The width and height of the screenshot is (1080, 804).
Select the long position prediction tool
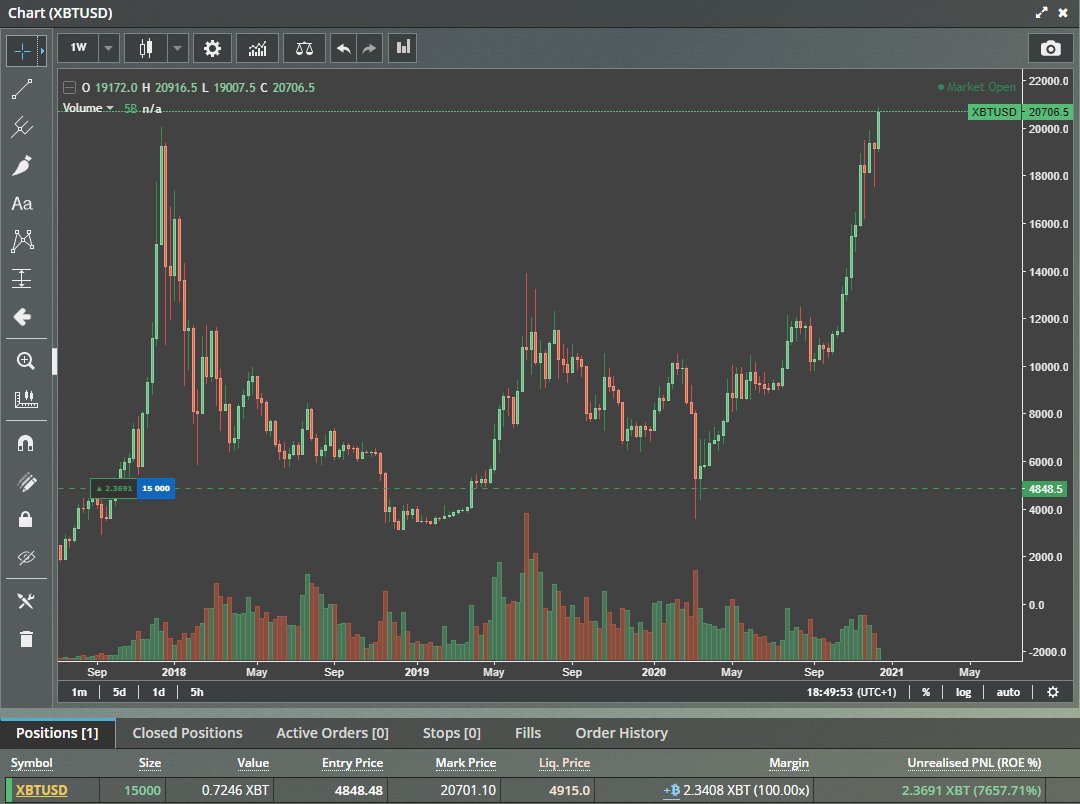coord(22,278)
